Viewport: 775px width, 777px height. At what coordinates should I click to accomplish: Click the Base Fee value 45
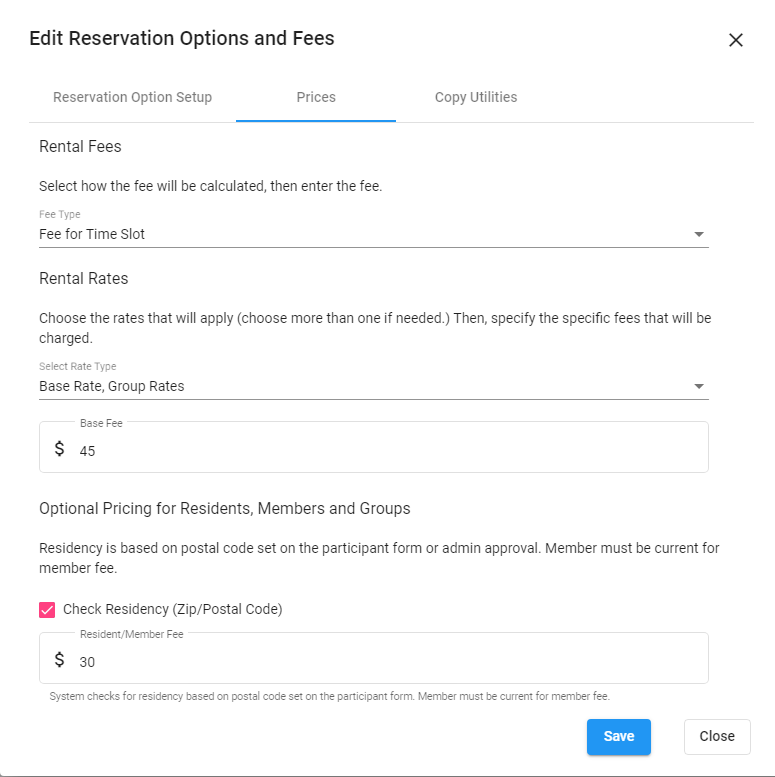[88, 451]
